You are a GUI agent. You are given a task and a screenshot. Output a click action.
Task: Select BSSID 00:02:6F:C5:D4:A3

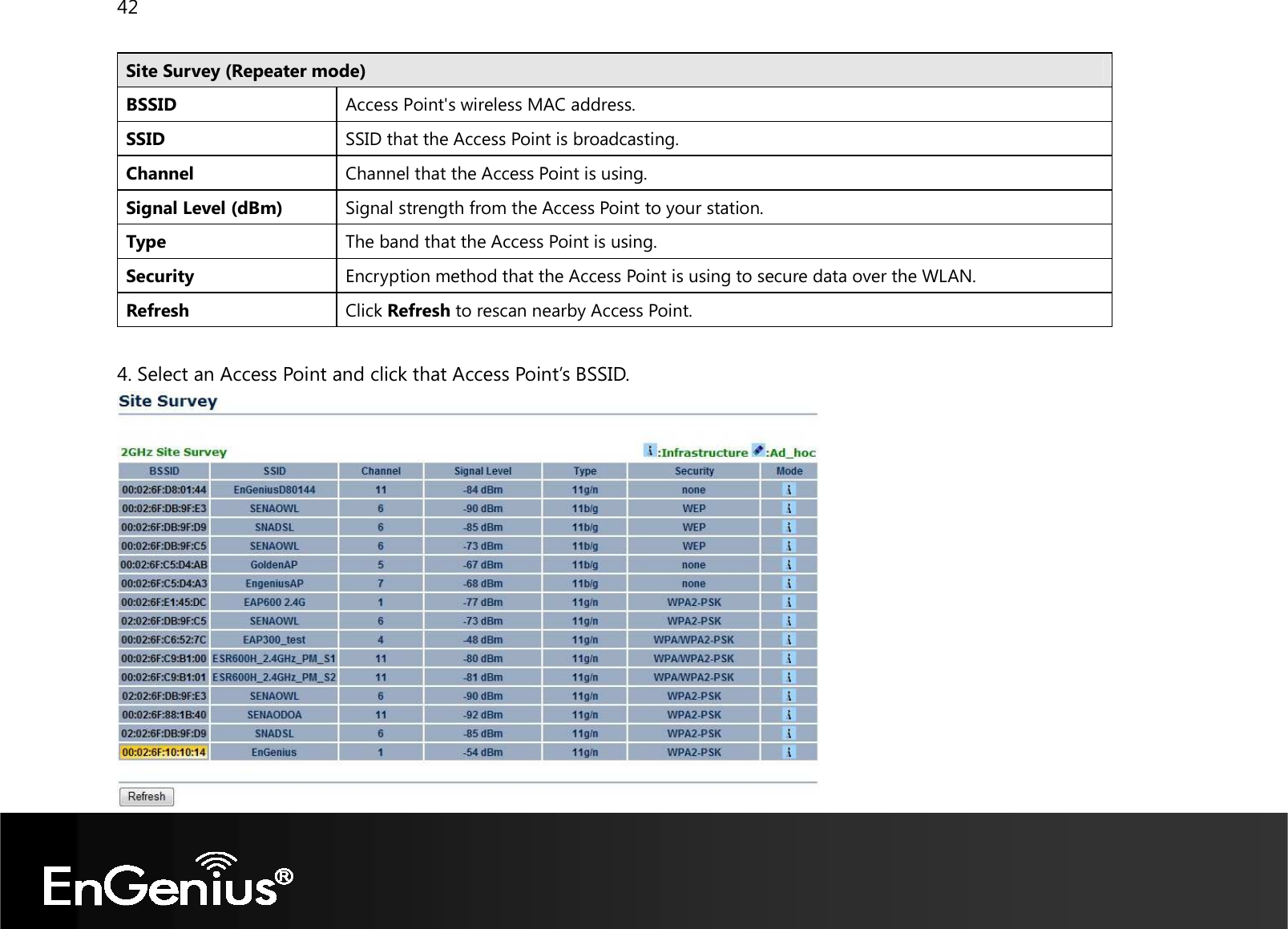coord(164,584)
